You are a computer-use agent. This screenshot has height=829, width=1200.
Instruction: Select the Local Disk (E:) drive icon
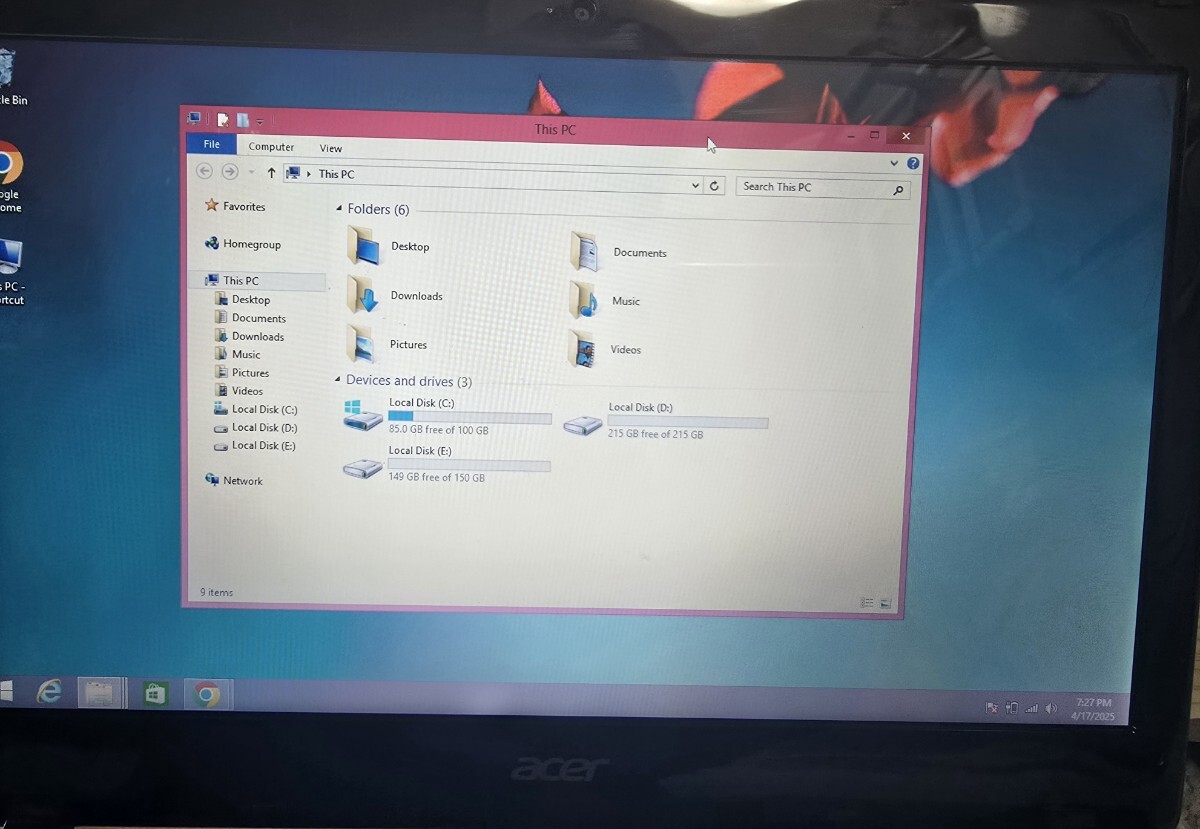pos(362,467)
